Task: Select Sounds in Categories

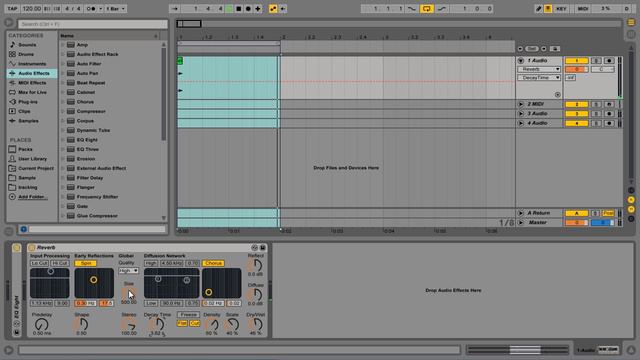Action: (x=27, y=45)
